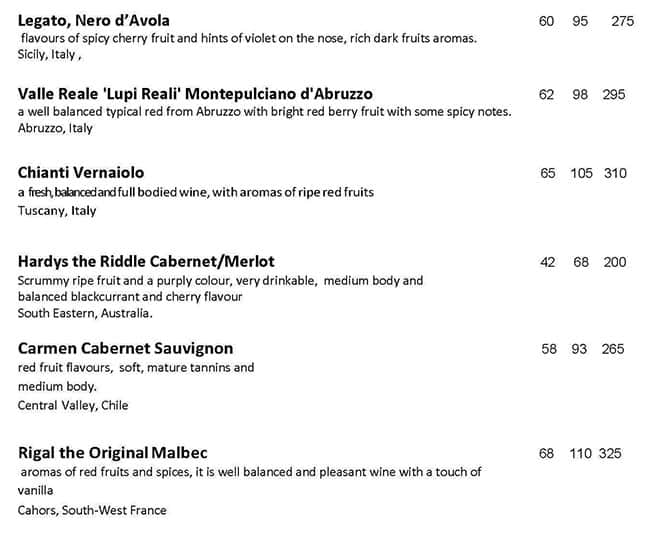Click the Chianti Vernaiolo wine name
Screen dimensions: 650x547
(81, 173)
